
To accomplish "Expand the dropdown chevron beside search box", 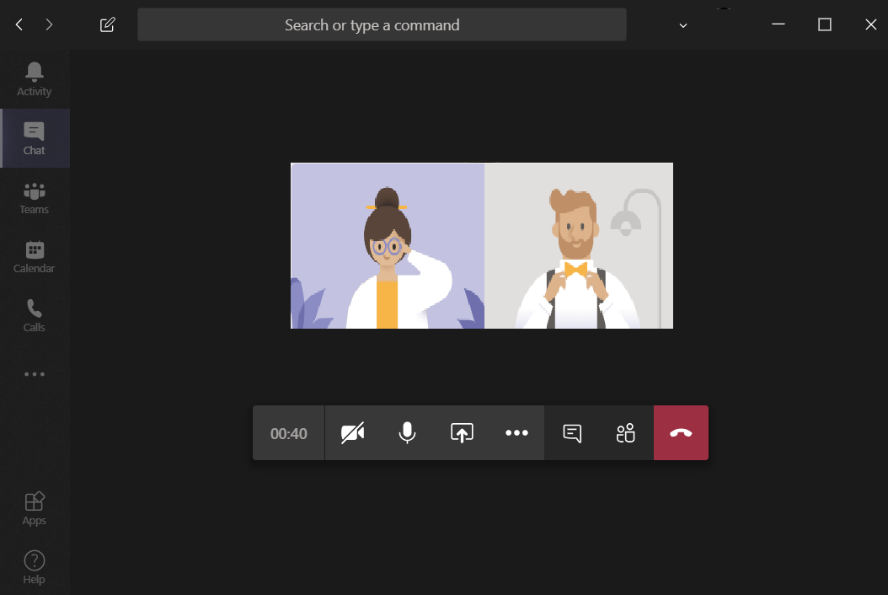I will tap(683, 25).
